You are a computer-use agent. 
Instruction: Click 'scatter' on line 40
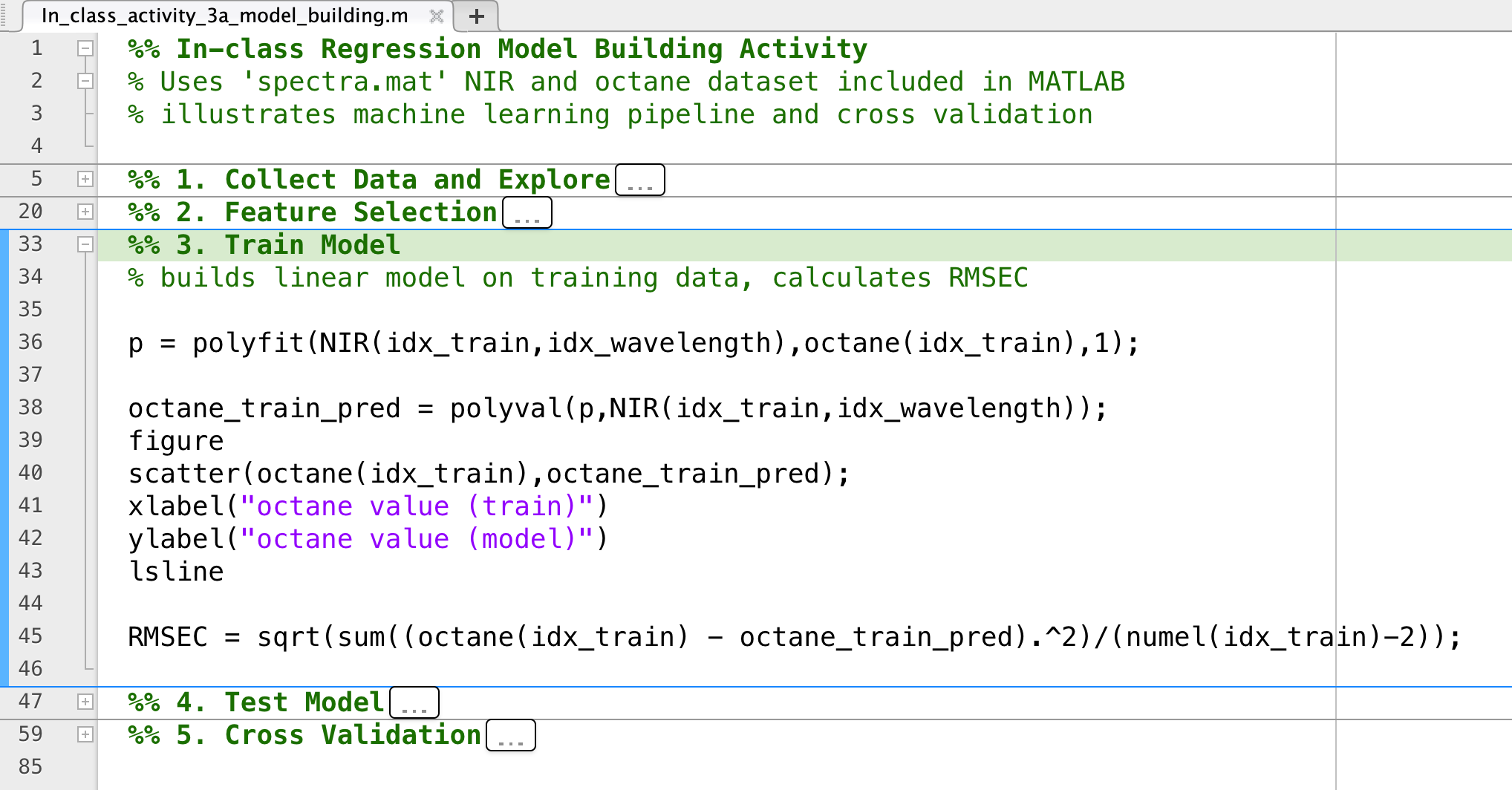tap(184, 474)
